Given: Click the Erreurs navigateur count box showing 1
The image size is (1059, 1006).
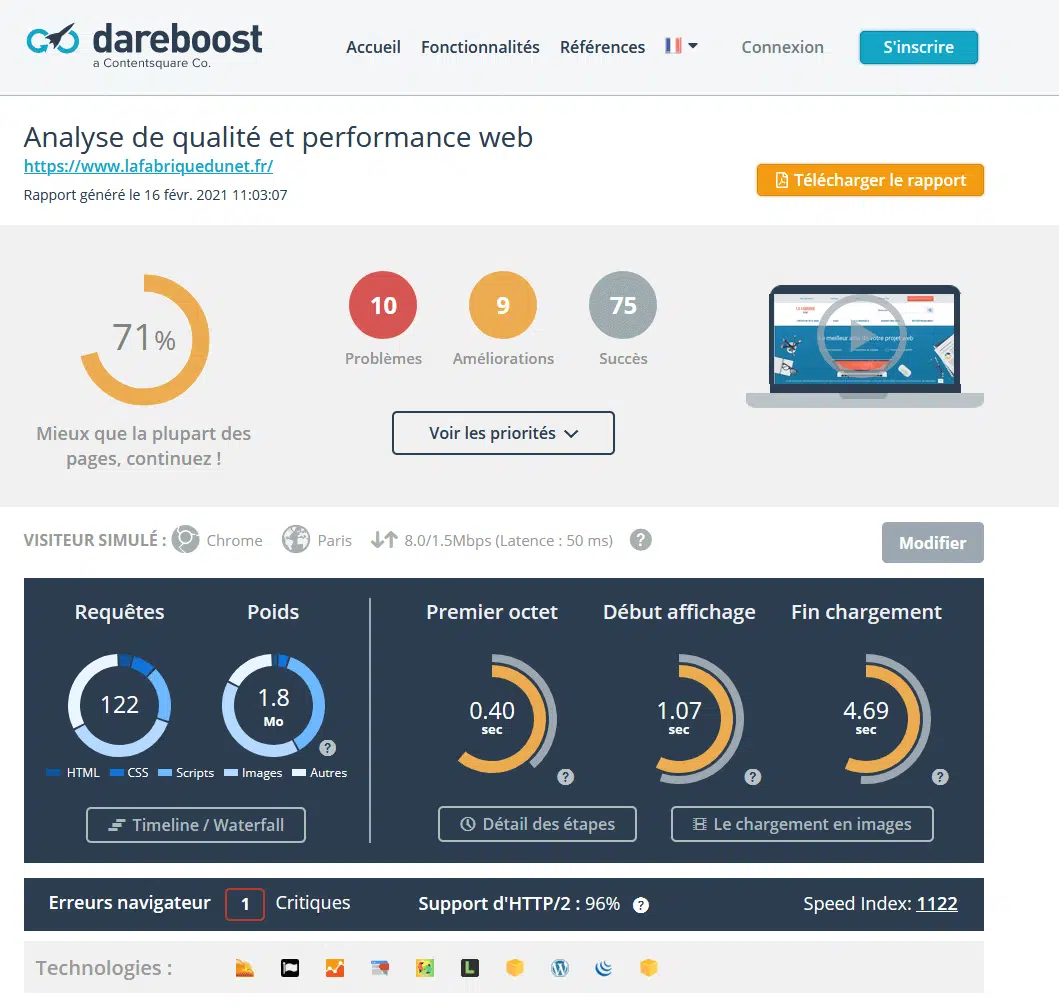Looking at the screenshot, I should click(x=244, y=904).
